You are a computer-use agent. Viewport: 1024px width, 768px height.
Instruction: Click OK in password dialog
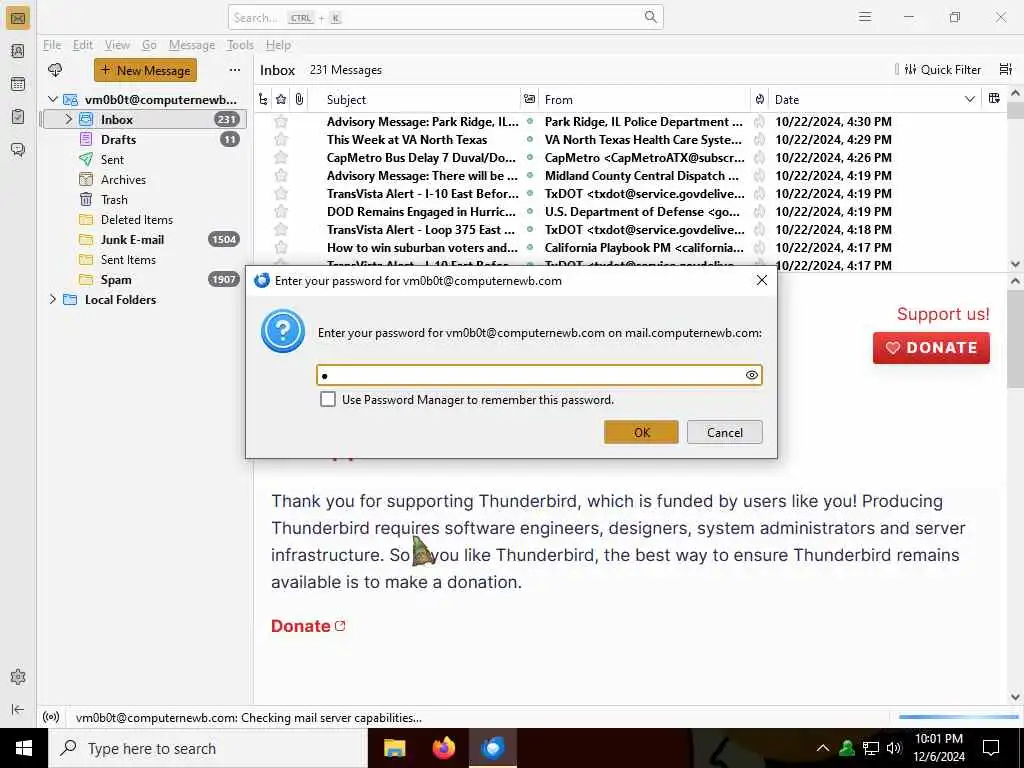641,432
